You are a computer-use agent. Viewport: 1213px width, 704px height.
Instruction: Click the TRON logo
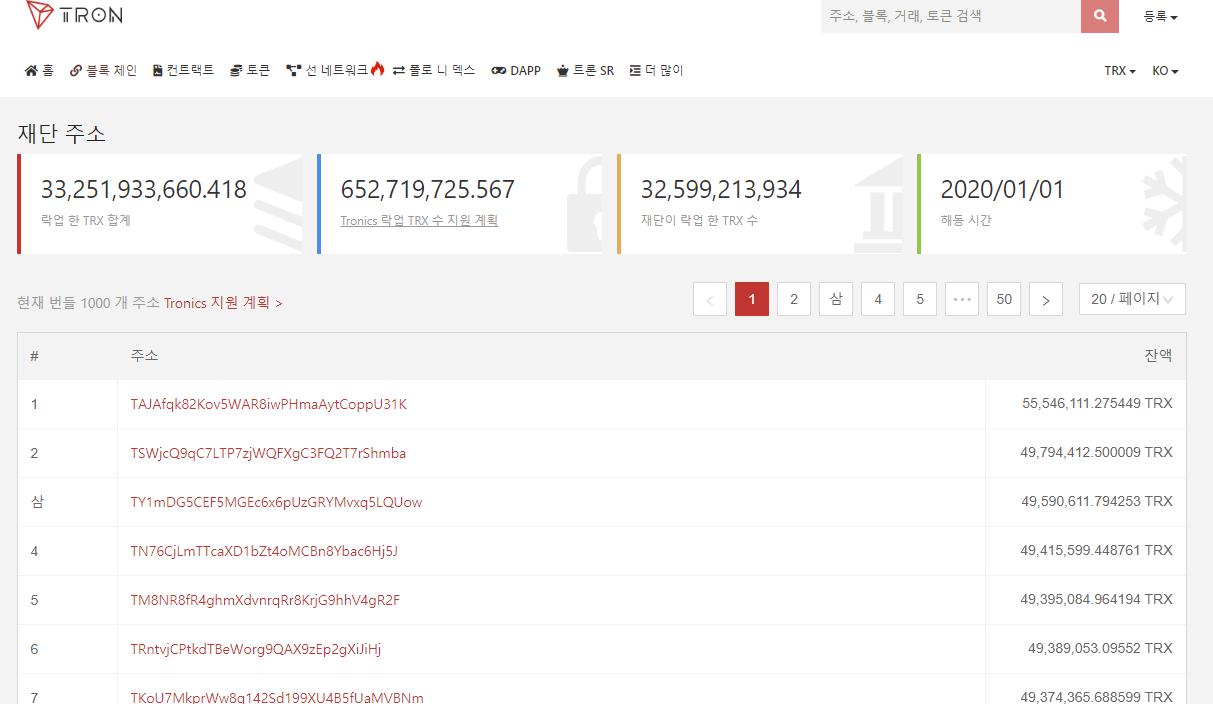pos(74,14)
